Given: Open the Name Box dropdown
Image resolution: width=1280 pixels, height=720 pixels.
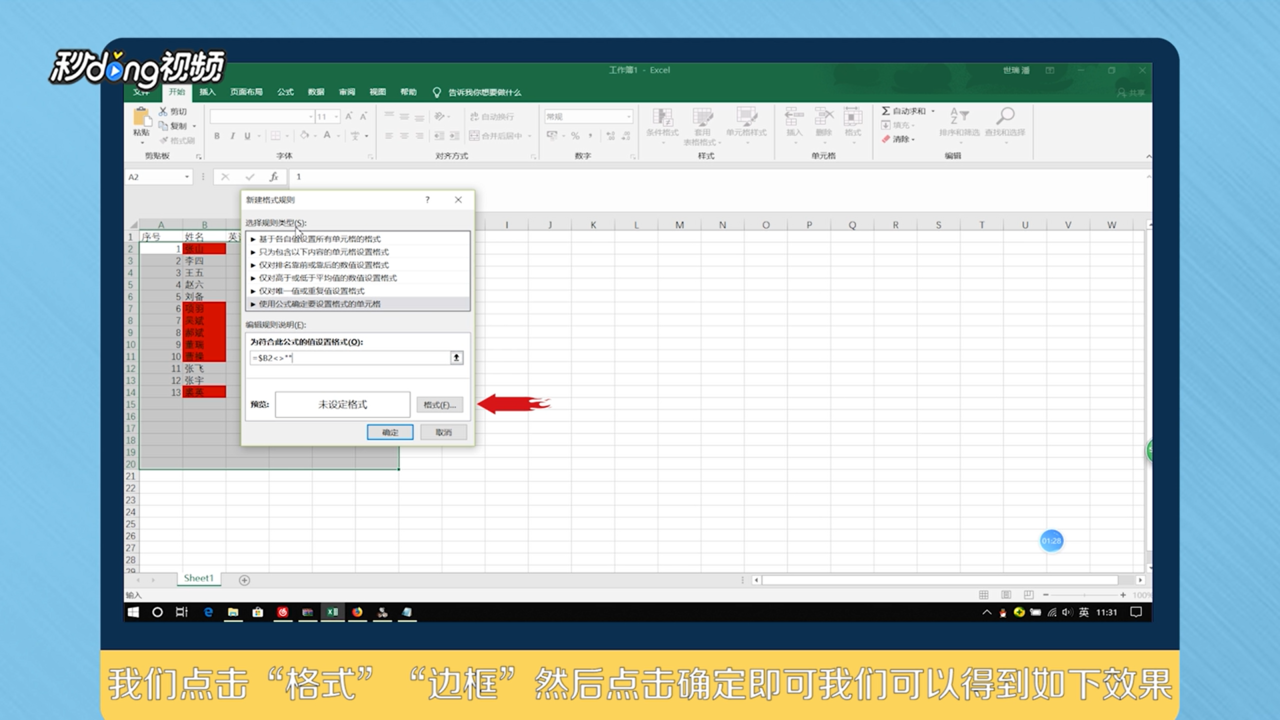Looking at the screenshot, I should pyautogui.click(x=187, y=177).
